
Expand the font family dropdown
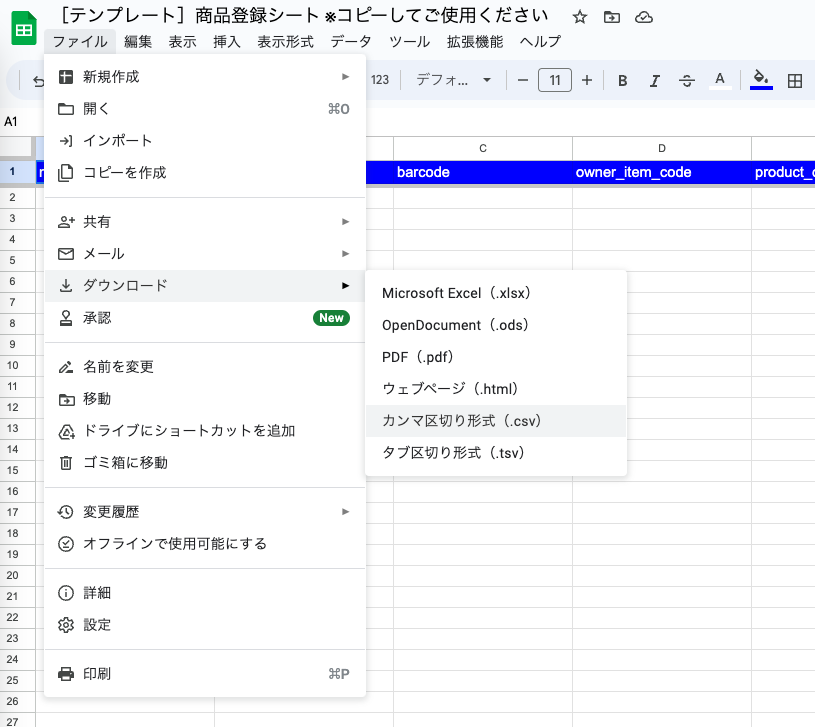click(455, 80)
